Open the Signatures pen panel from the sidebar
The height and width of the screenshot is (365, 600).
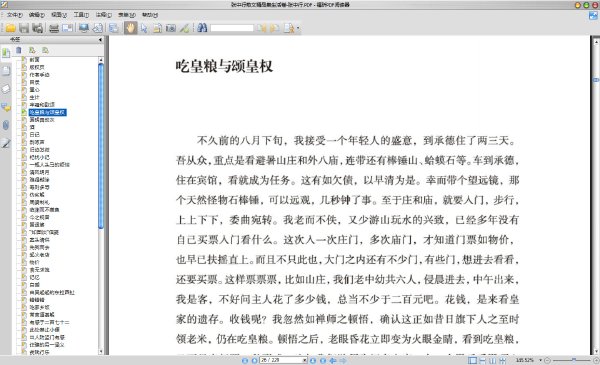click(6, 143)
